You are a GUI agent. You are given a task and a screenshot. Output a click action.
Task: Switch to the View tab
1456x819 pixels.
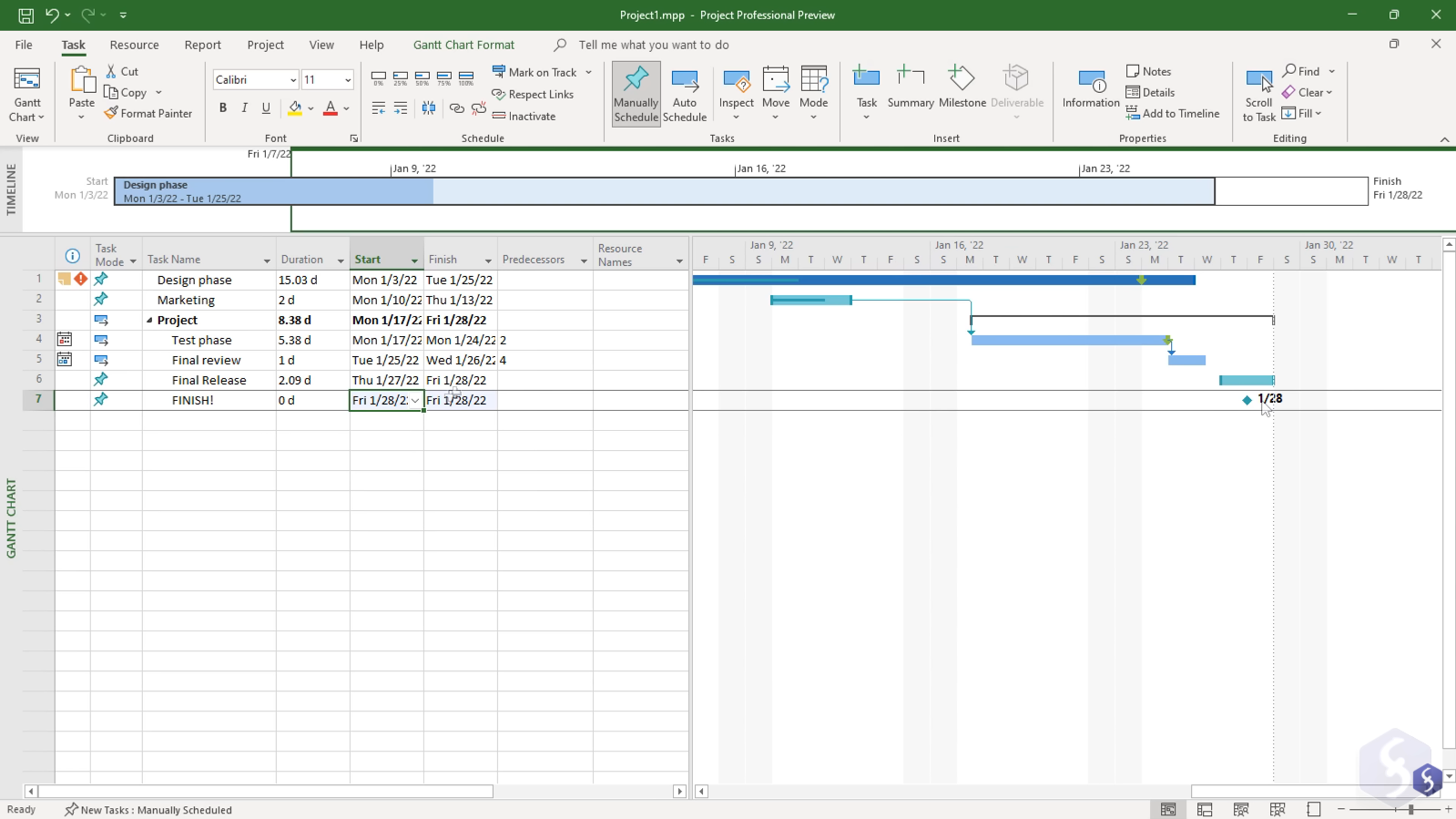(321, 45)
